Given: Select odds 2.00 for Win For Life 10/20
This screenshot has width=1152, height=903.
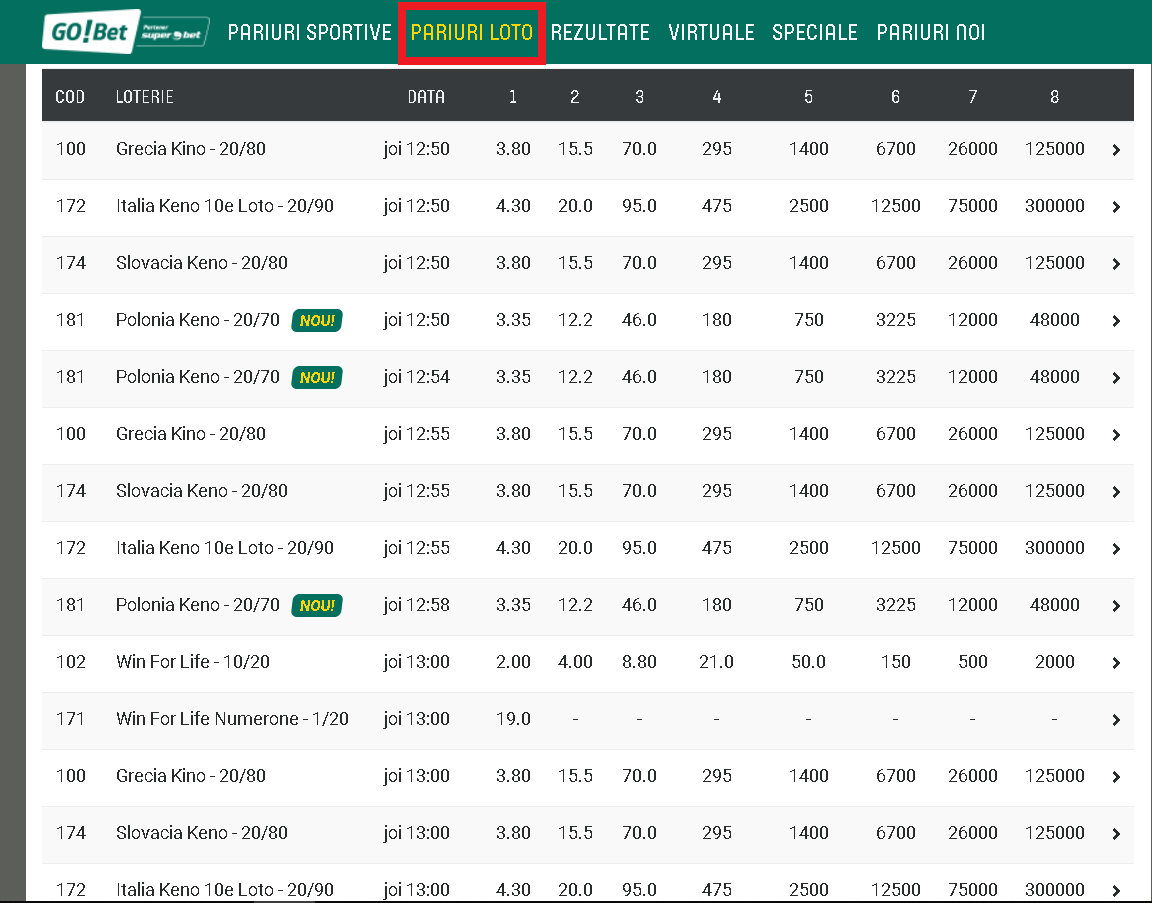Looking at the screenshot, I should (513, 662).
